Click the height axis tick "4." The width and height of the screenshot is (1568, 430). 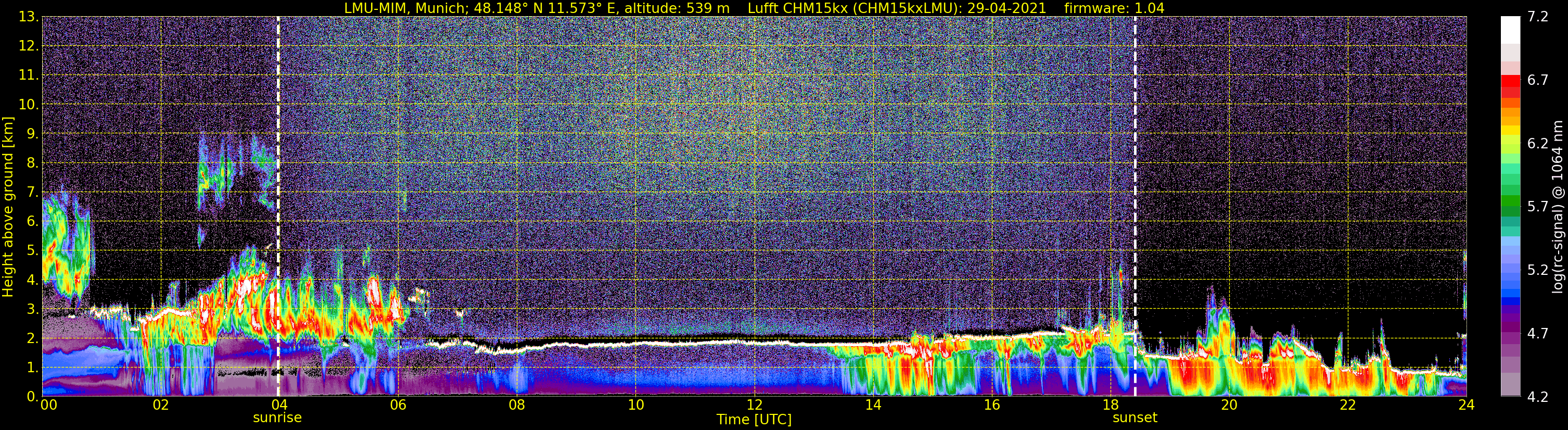pos(32,280)
